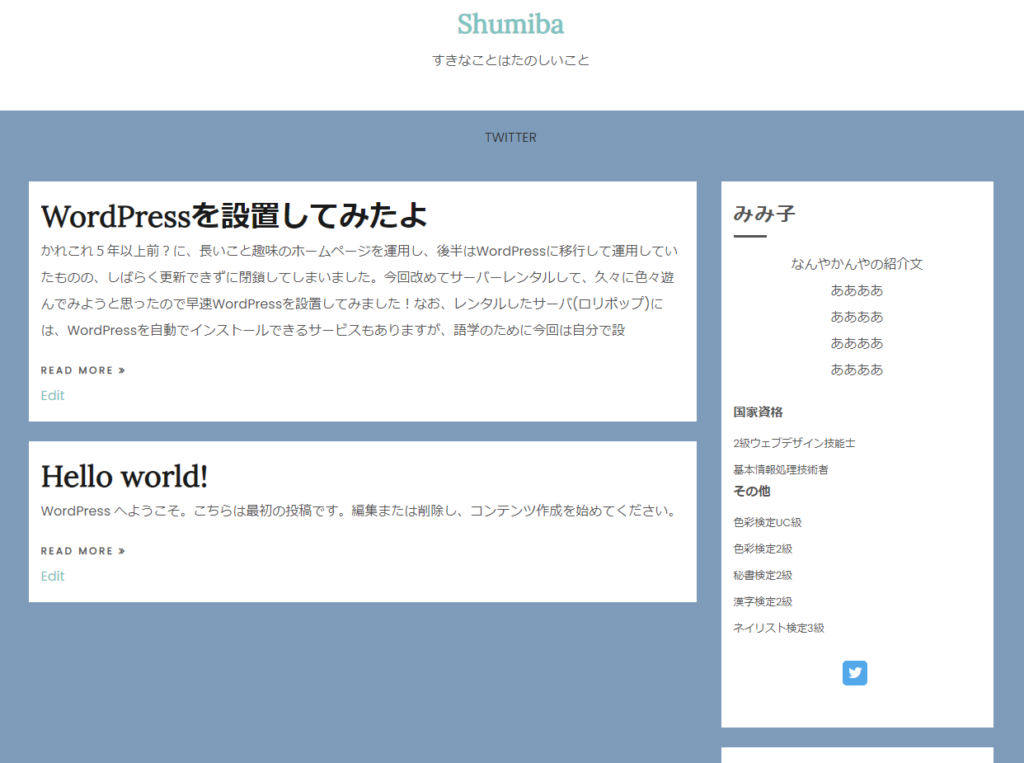Image resolution: width=1024 pixels, height=763 pixels.
Task: Open the Shumiba site title link
Action: tap(510, 23)
